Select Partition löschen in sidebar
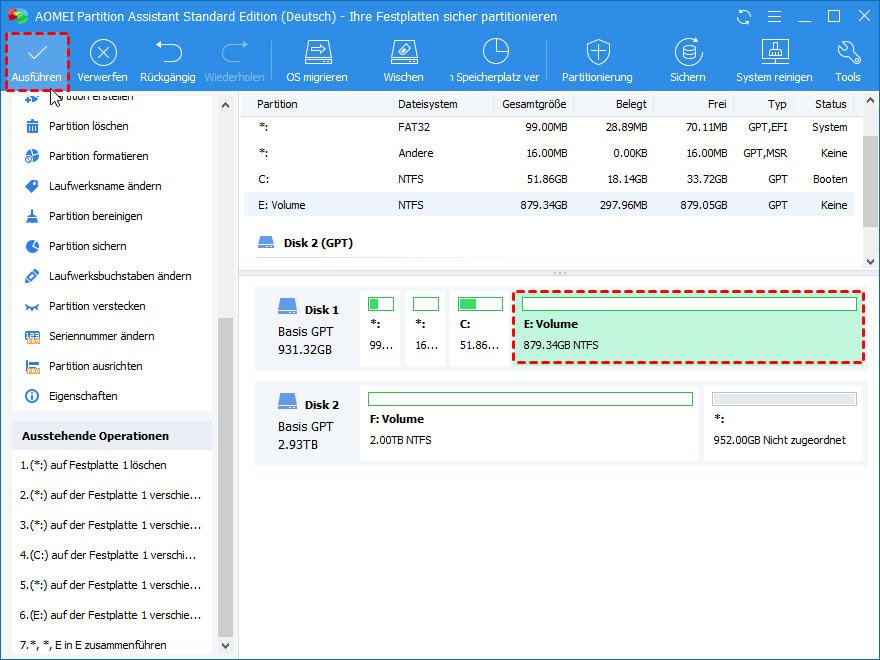 pos(88,126)
